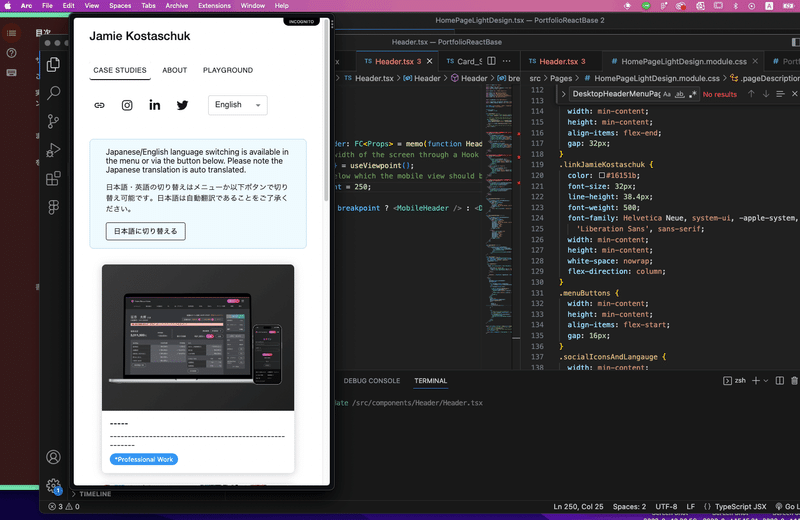Go to previous match arrow in find widget
The width and height of the screenshot is (800, 520).
751,94
